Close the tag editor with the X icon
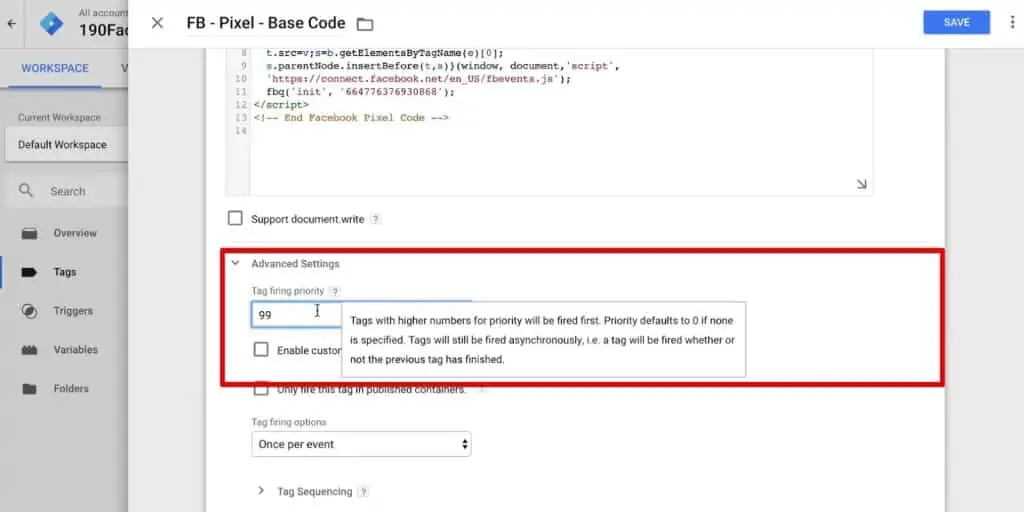This screenshot has height=512, width=1024. tap(157, 24)
